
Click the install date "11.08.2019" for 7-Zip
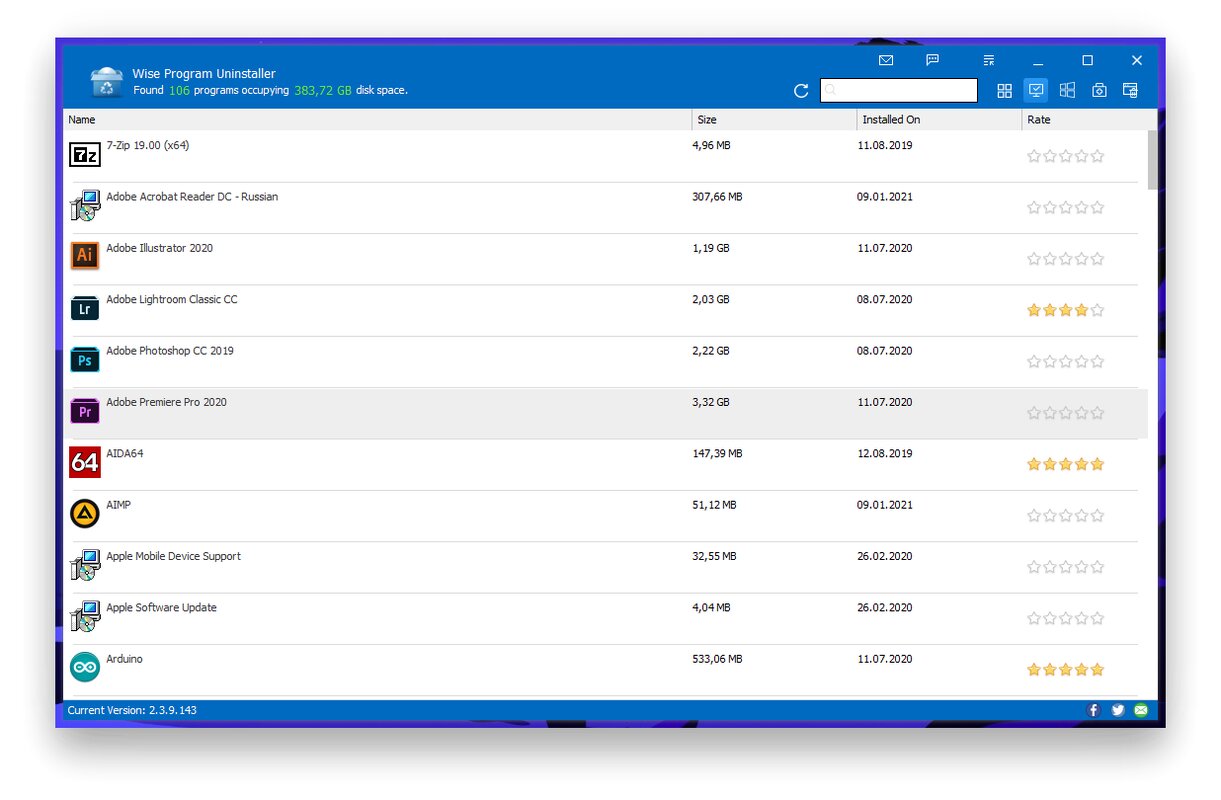[x=885, y=146]
